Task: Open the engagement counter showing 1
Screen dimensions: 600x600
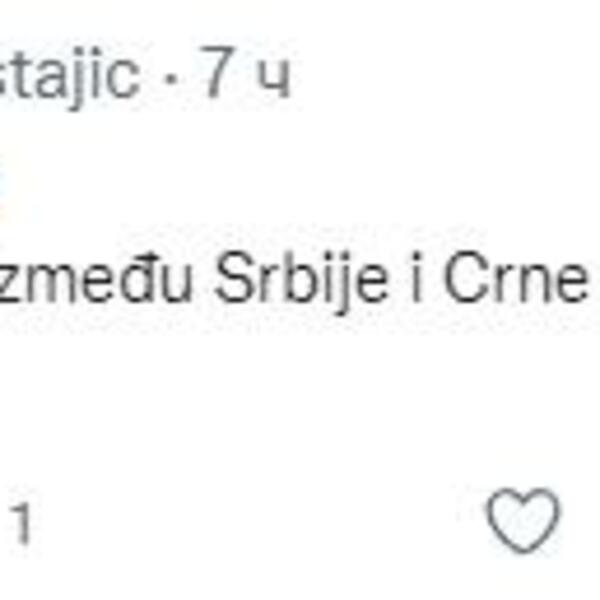Action: point(20,524)
